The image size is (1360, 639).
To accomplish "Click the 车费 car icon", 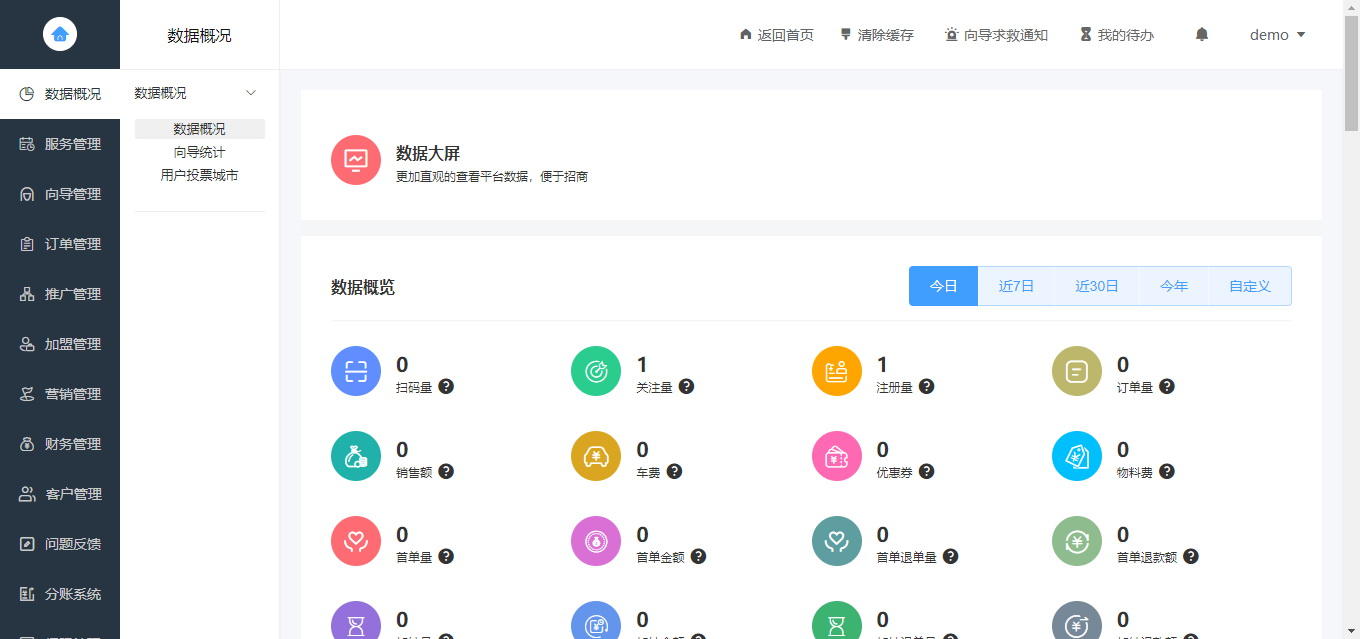I will tap(596, 456).
